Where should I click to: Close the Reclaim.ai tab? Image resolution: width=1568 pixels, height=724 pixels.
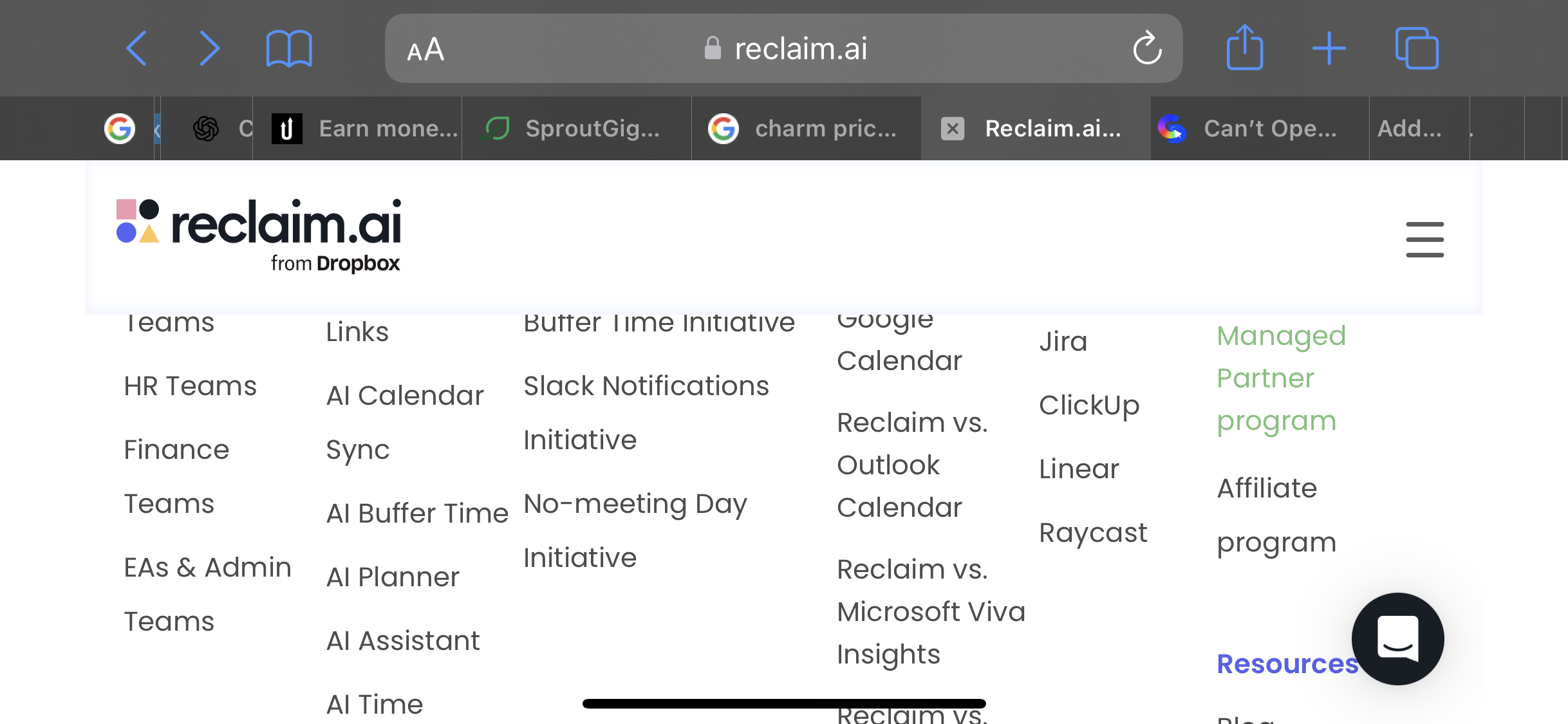point(953,129)
